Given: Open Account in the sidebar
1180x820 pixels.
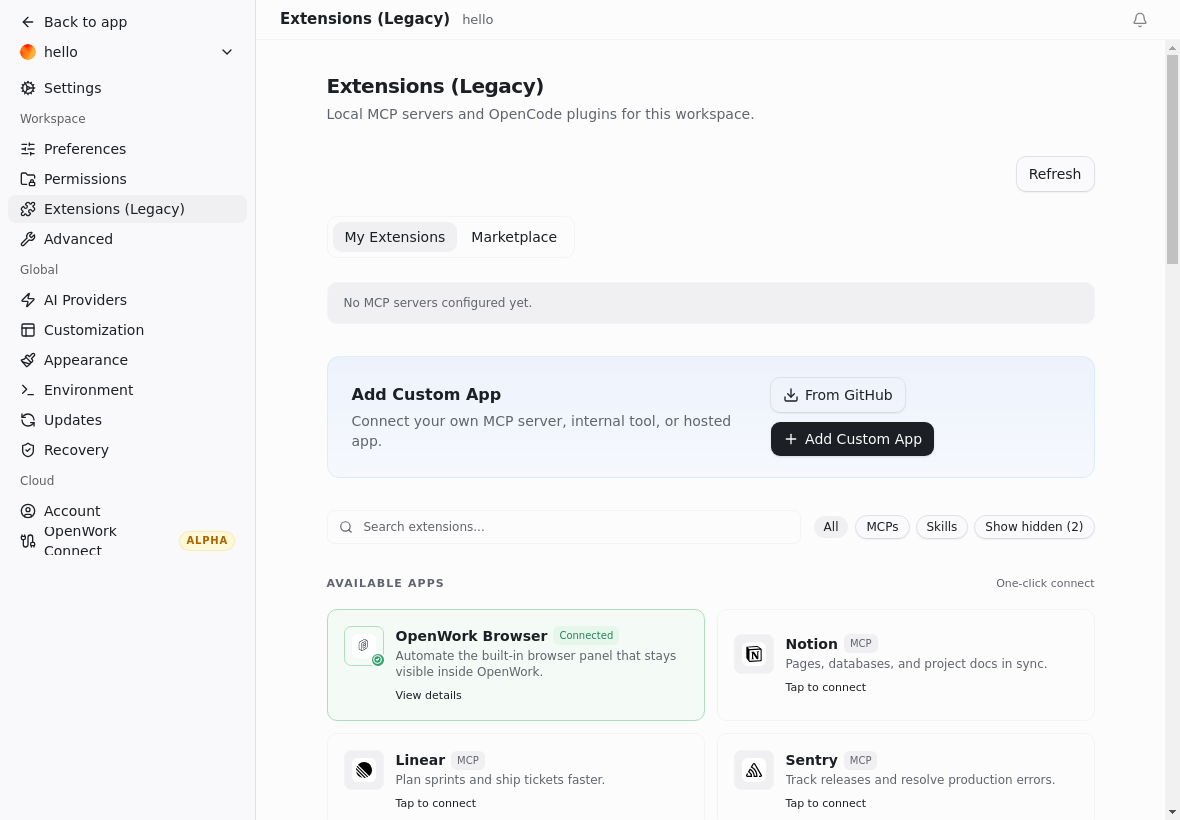Looking at the screenshot, I should click(127, 511).
